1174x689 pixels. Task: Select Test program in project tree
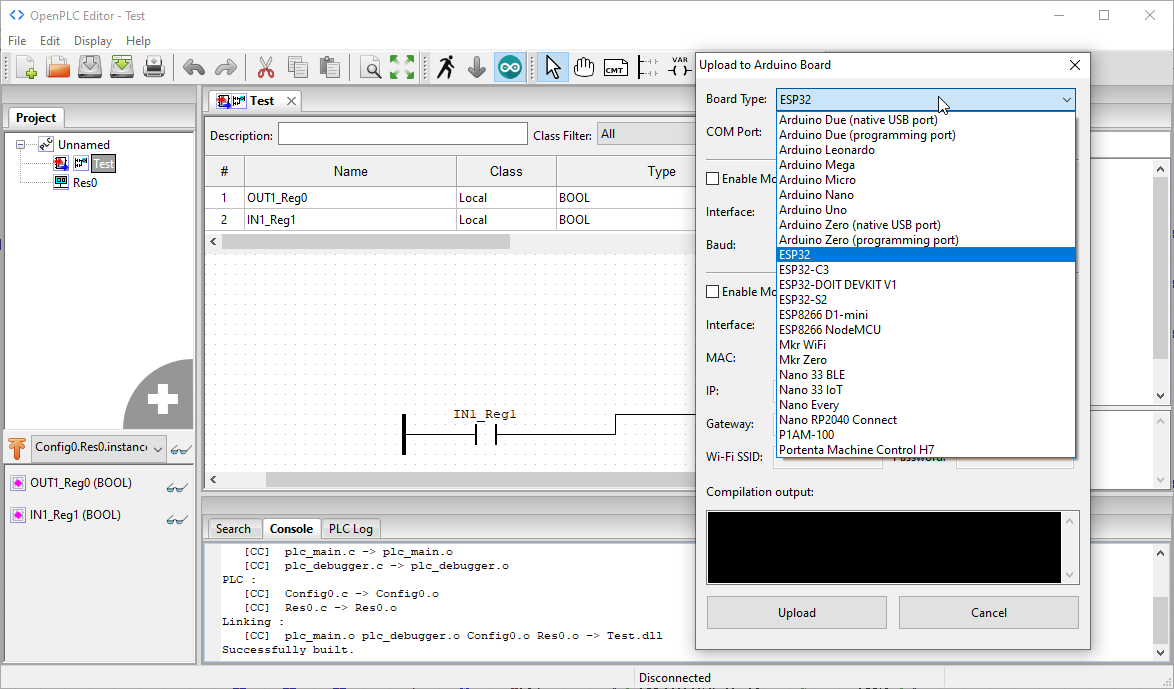point(103,164)
